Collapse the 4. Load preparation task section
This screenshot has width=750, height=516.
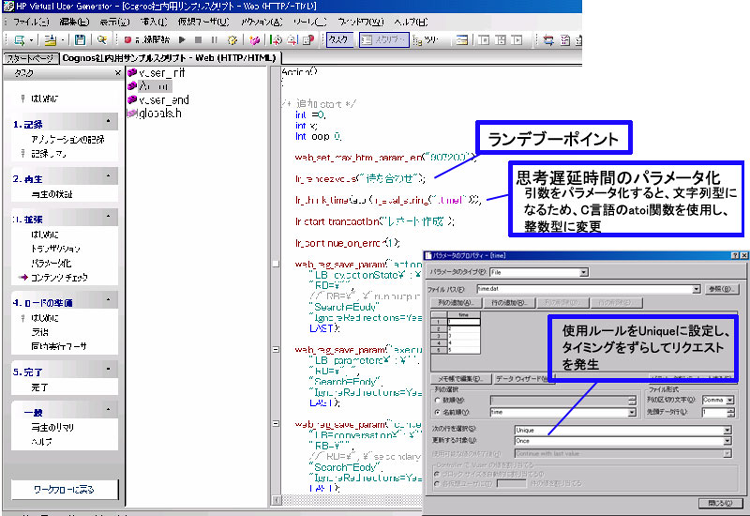tap(109, 300)
